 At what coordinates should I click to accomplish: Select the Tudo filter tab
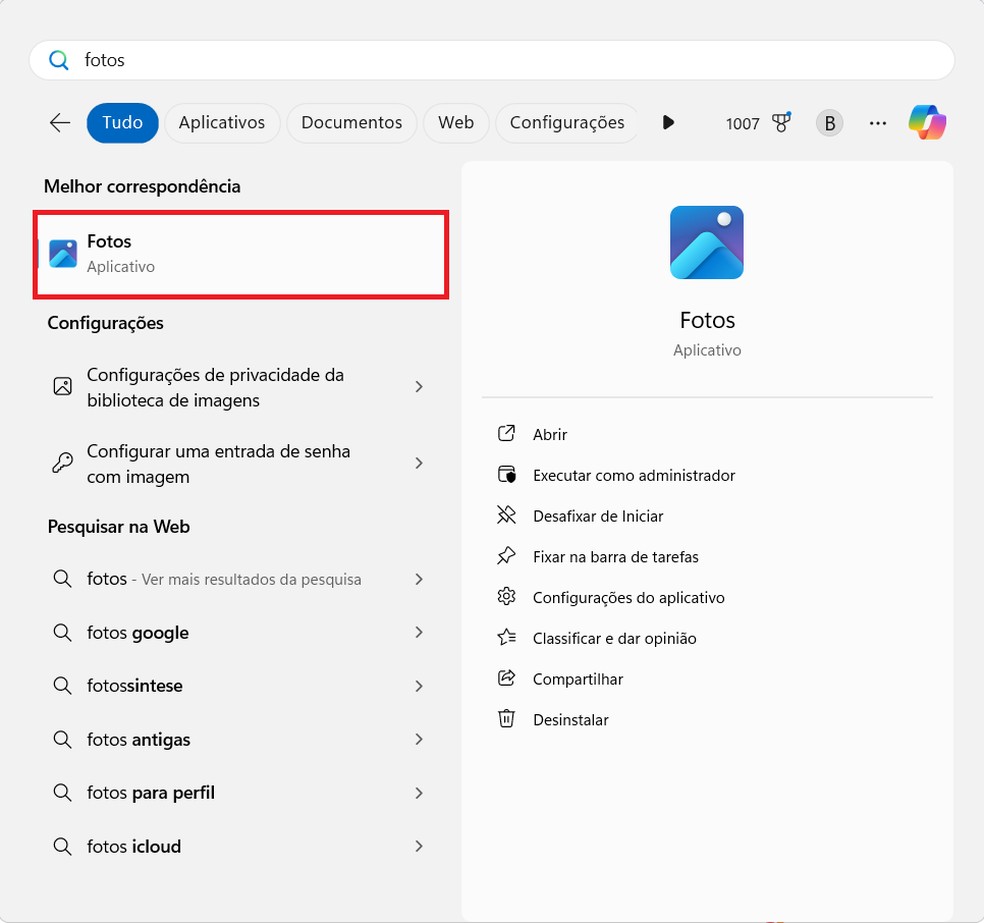122,122
